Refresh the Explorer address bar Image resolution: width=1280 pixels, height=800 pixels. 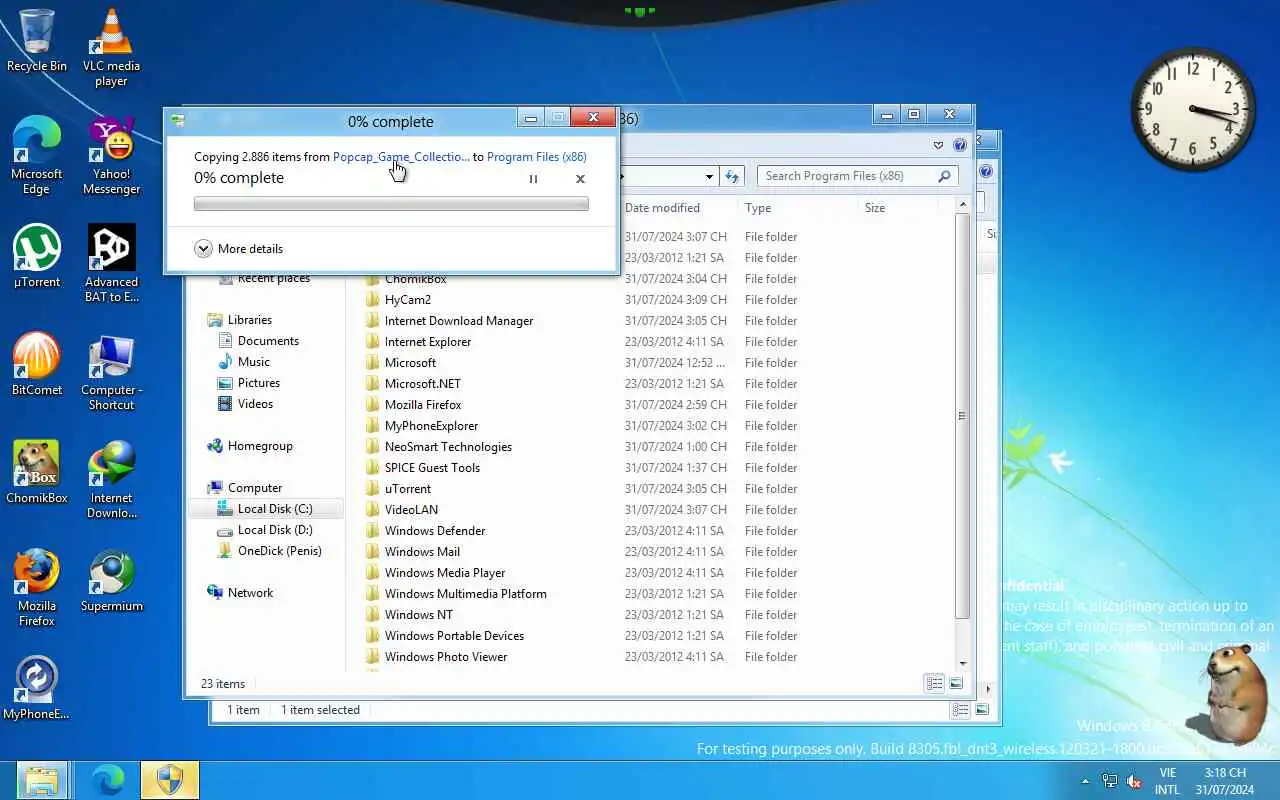732,176
